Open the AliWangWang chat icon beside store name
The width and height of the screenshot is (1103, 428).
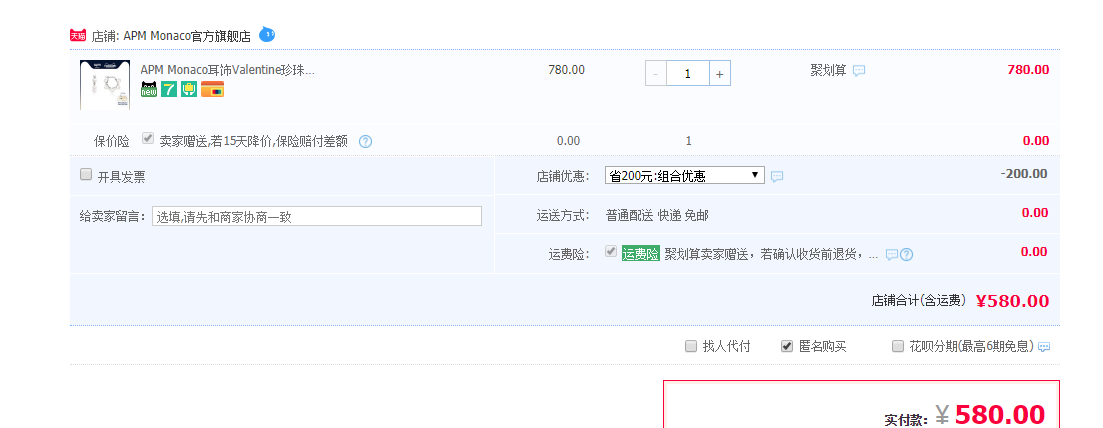click(x=267, y=34)
